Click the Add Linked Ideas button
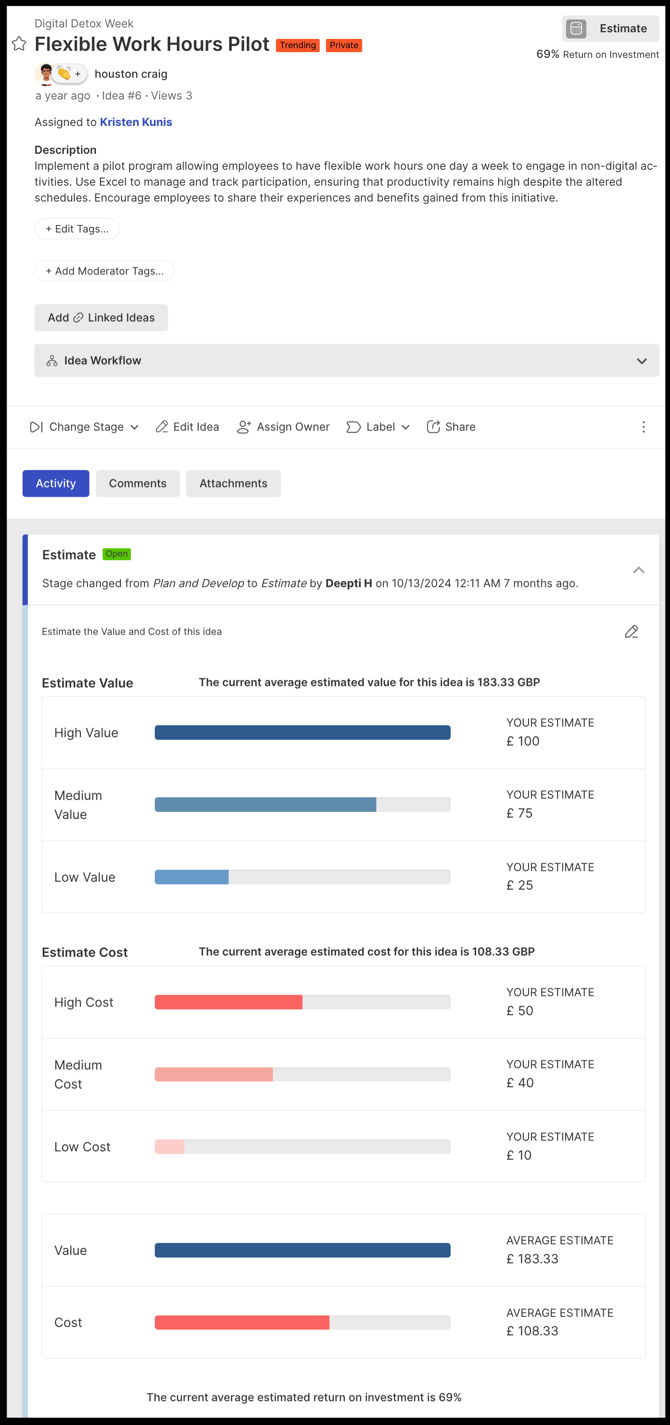670x1425 pixels. point(101,318)
